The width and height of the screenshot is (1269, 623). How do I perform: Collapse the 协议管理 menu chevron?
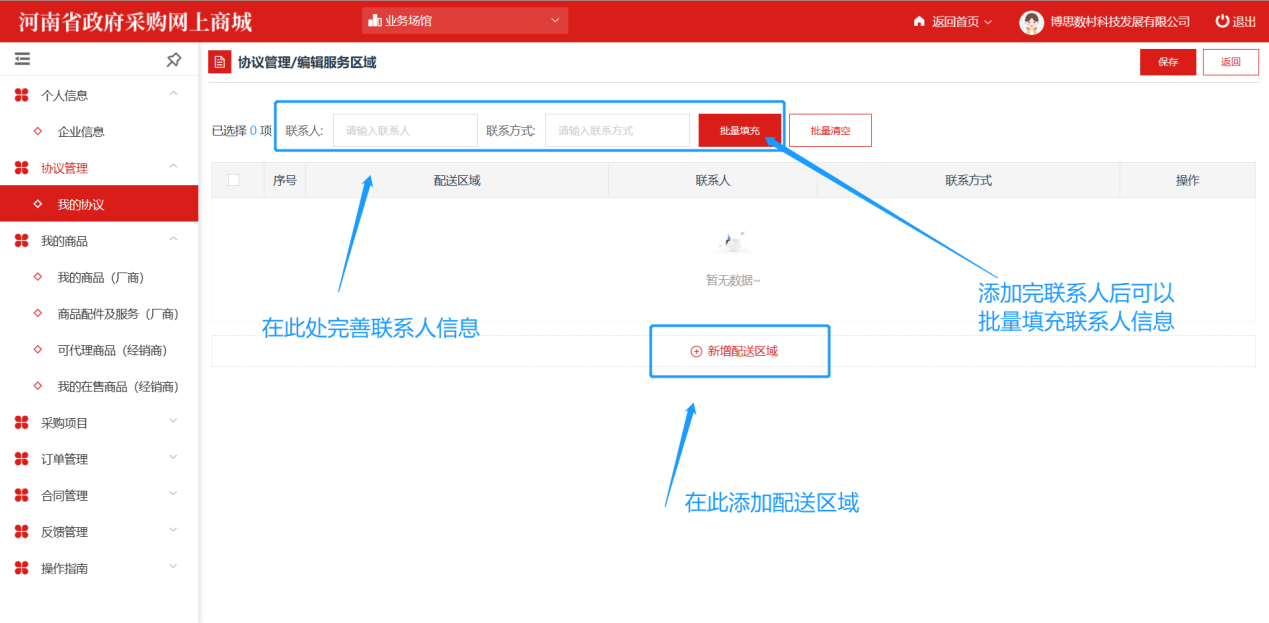point(174,167)
